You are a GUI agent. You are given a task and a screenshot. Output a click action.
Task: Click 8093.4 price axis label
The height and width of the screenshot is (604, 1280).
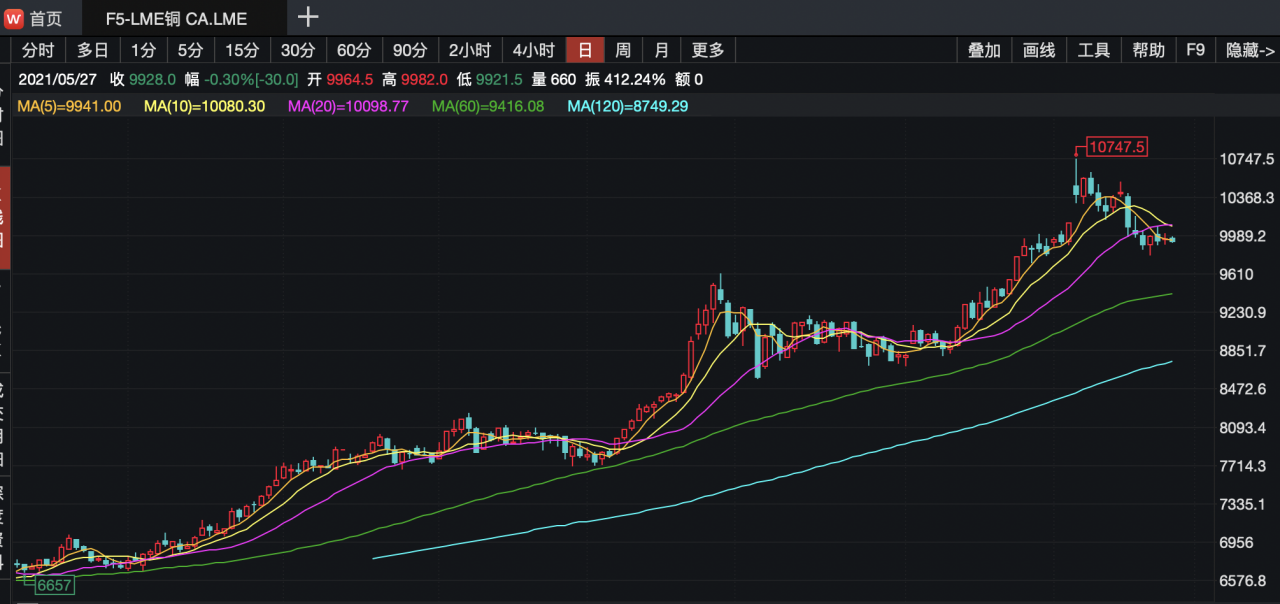[x=1243, y=428]
